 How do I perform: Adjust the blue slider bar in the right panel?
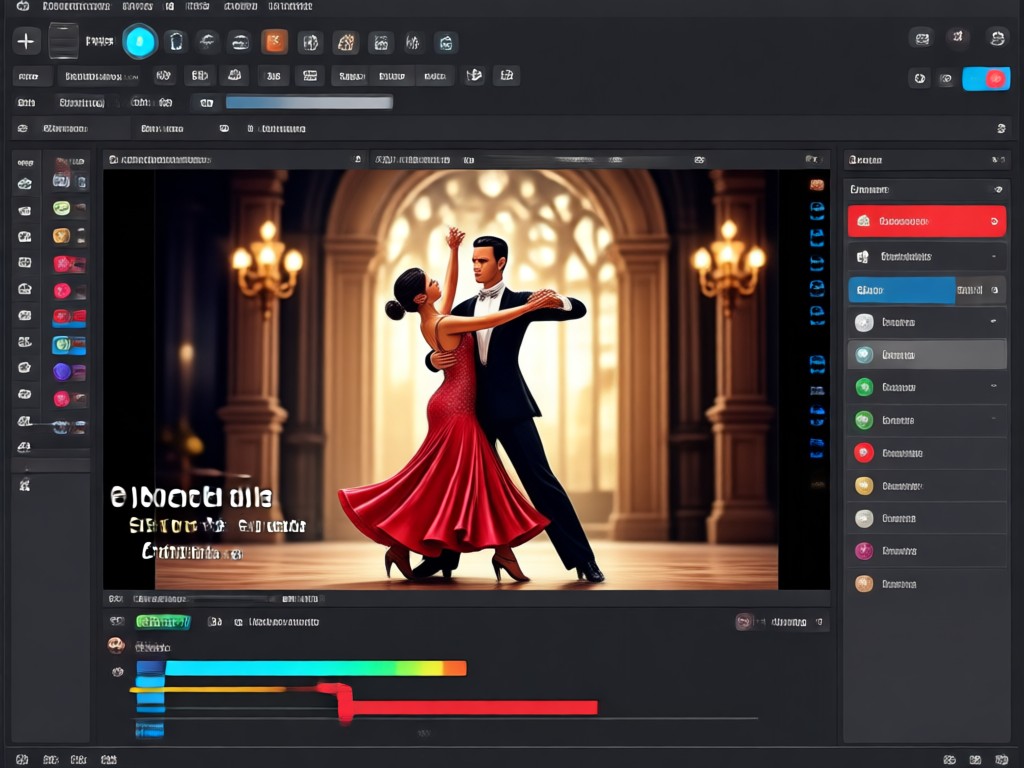pos(901,290)
